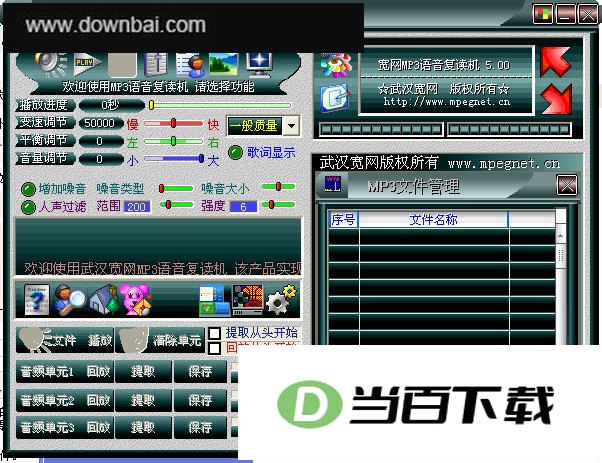Click 提取 in the 音频单元2 row
The image size is (602, 463).
(143, 400)
